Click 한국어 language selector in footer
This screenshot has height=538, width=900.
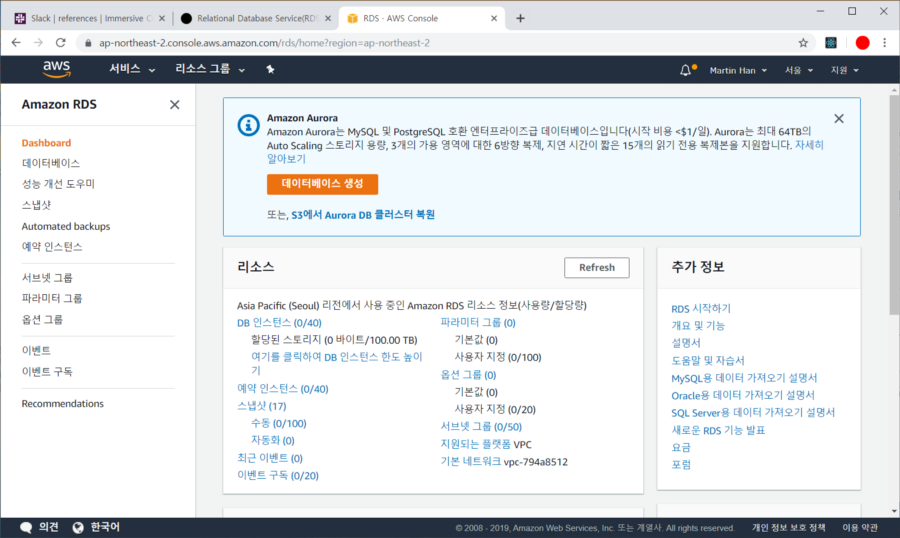(x=105, y=527)
